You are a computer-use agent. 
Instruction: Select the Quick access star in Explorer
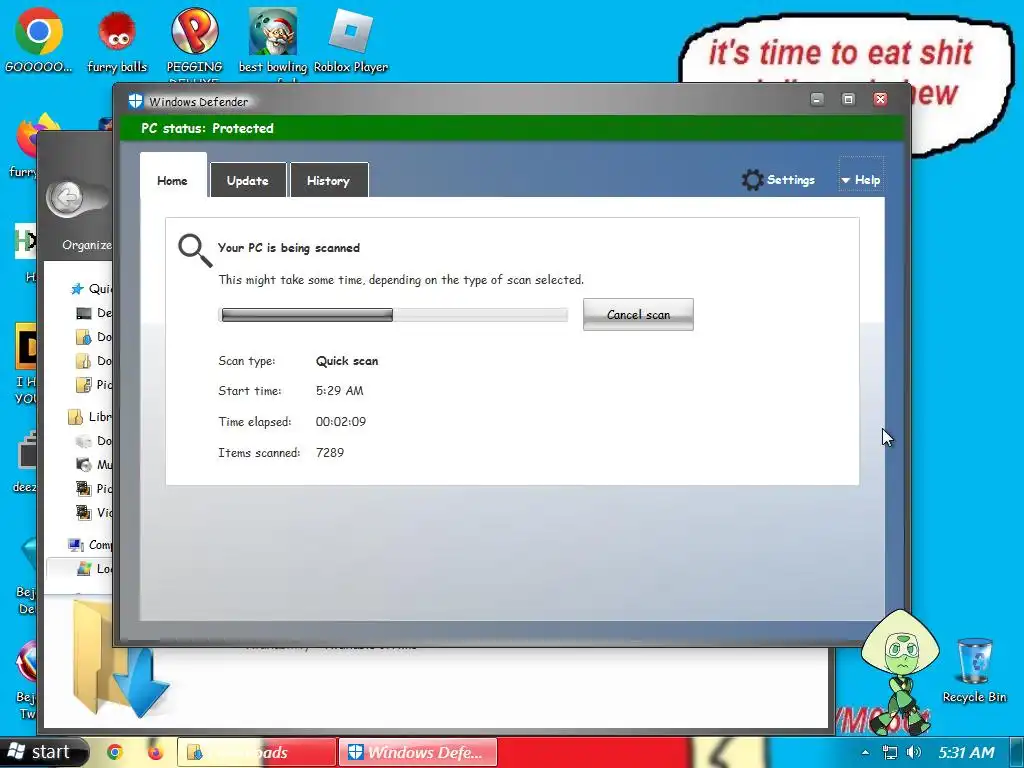(x=77, y=289)
